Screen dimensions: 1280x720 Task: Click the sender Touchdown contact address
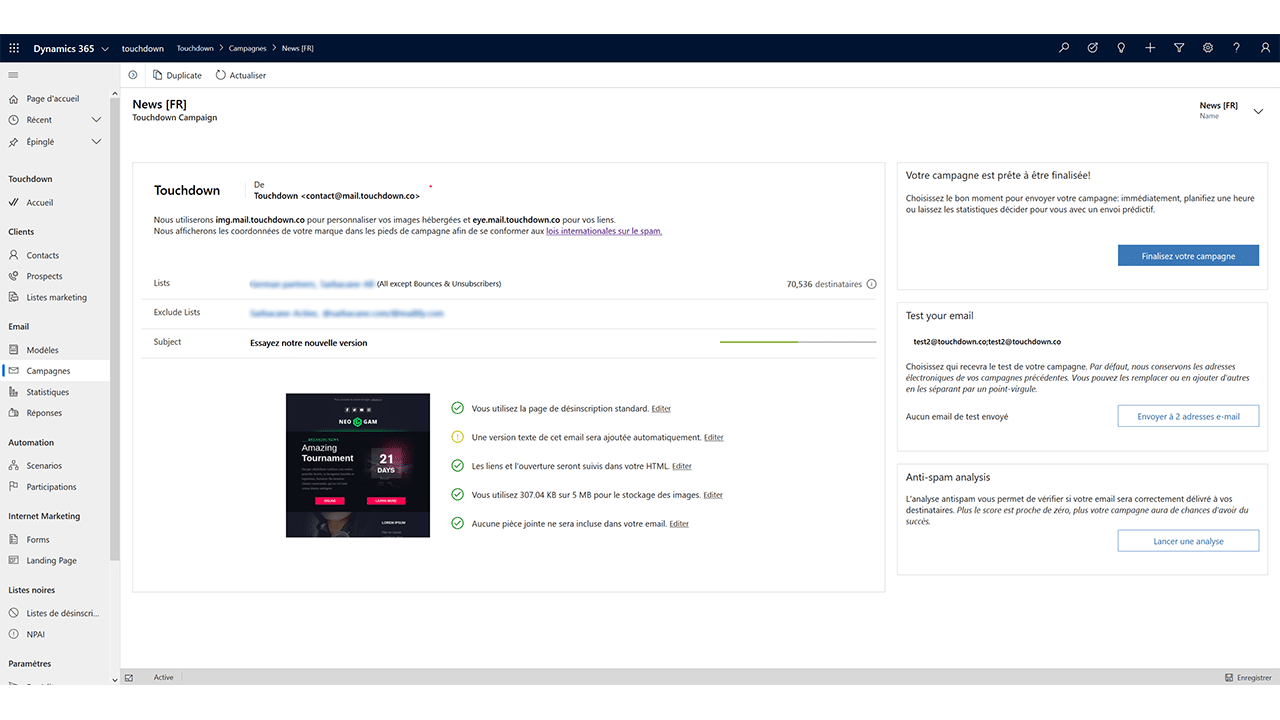click(337, 196)
